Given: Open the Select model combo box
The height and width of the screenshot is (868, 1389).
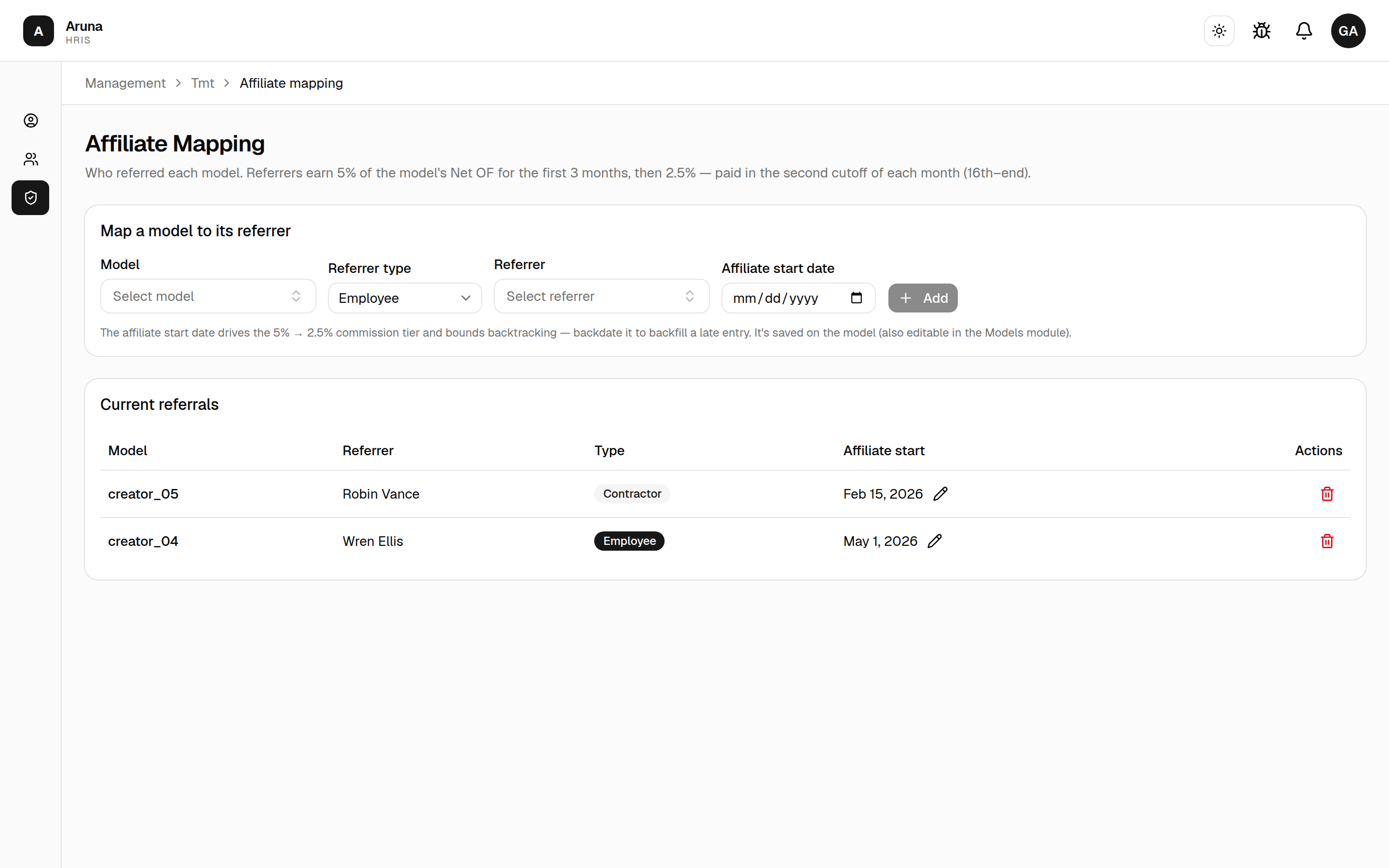Looking at the screenshot, I should pyautogui.click(x=208, y=296).
